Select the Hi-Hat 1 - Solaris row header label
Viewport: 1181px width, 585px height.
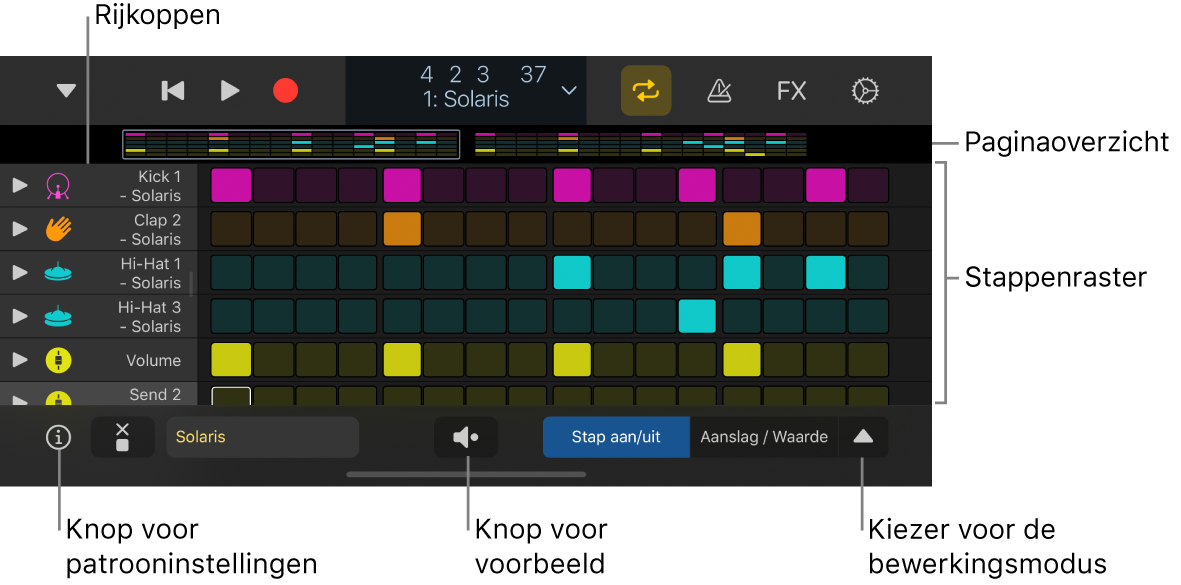coord(151,273)
